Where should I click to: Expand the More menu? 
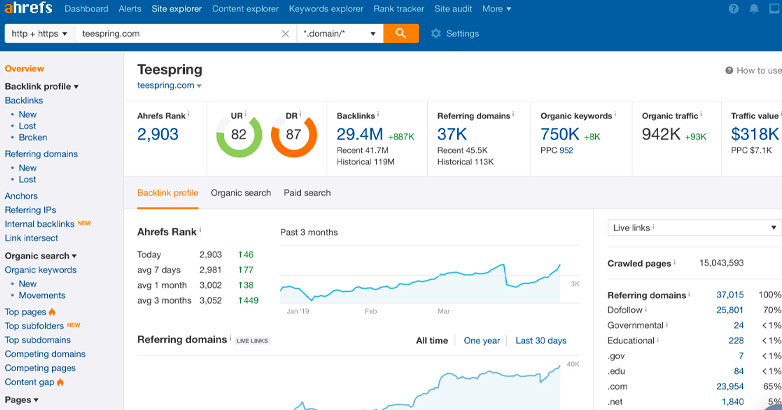click(497, 8)
